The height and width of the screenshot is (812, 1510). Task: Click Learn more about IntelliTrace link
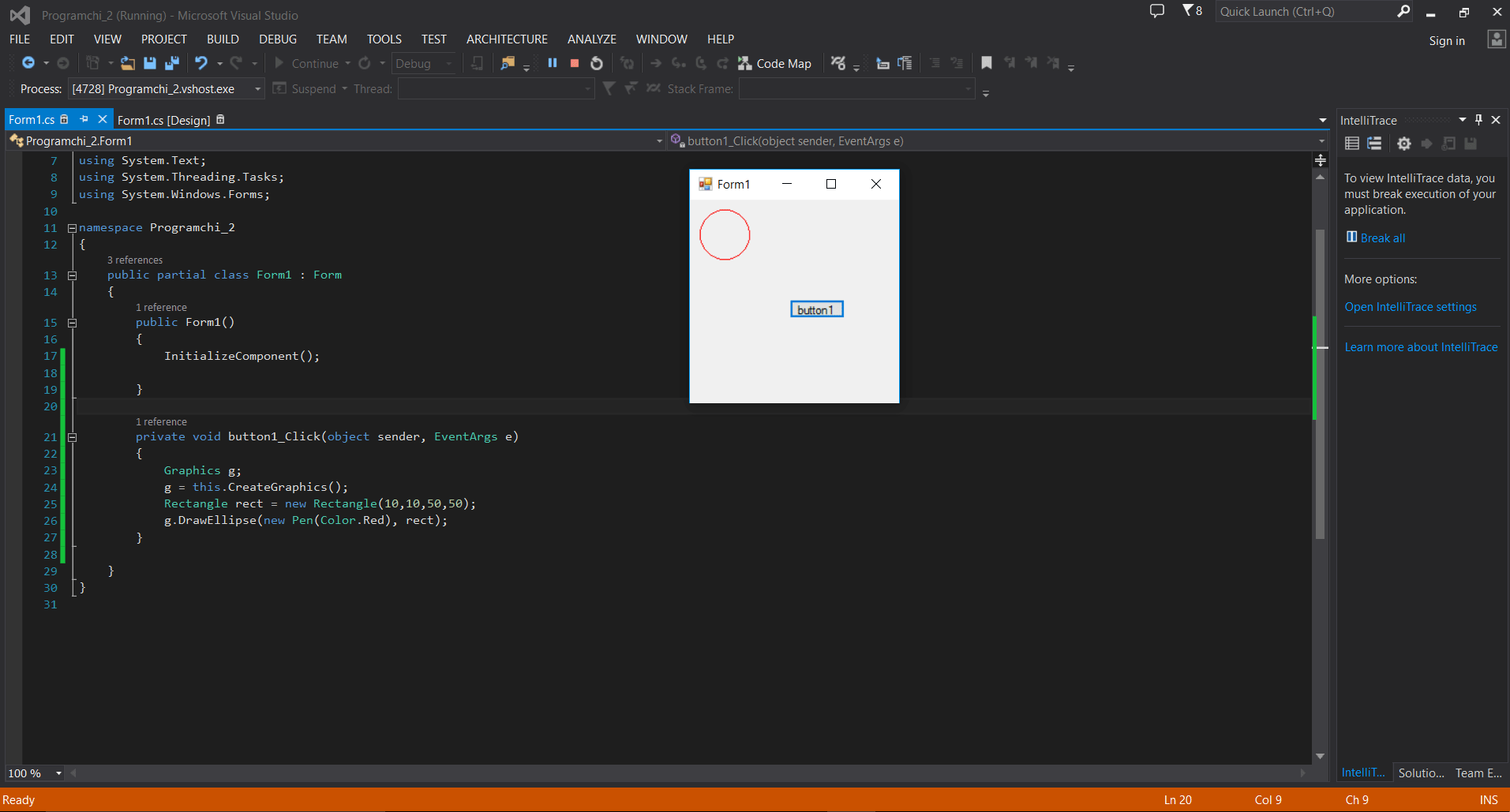coord(1421,347)
